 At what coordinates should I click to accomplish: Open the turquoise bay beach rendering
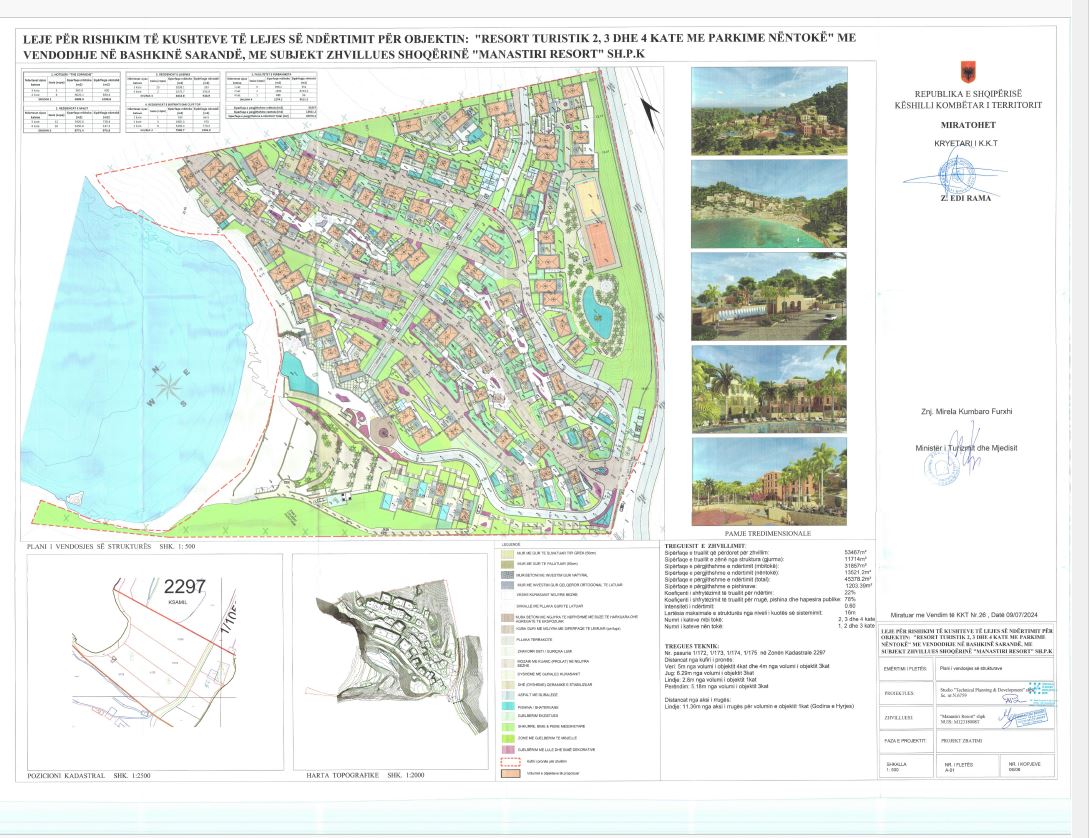769,204
